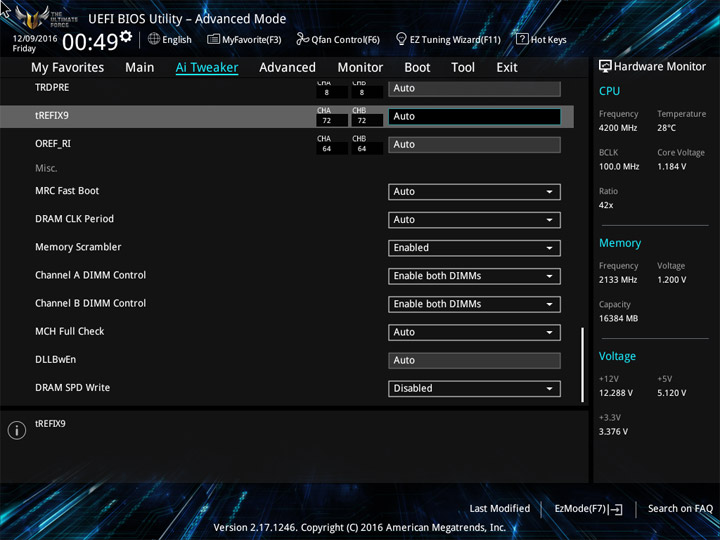Open DRAM CLK Period dropdown
720x540 pixels.
[474, 220]
